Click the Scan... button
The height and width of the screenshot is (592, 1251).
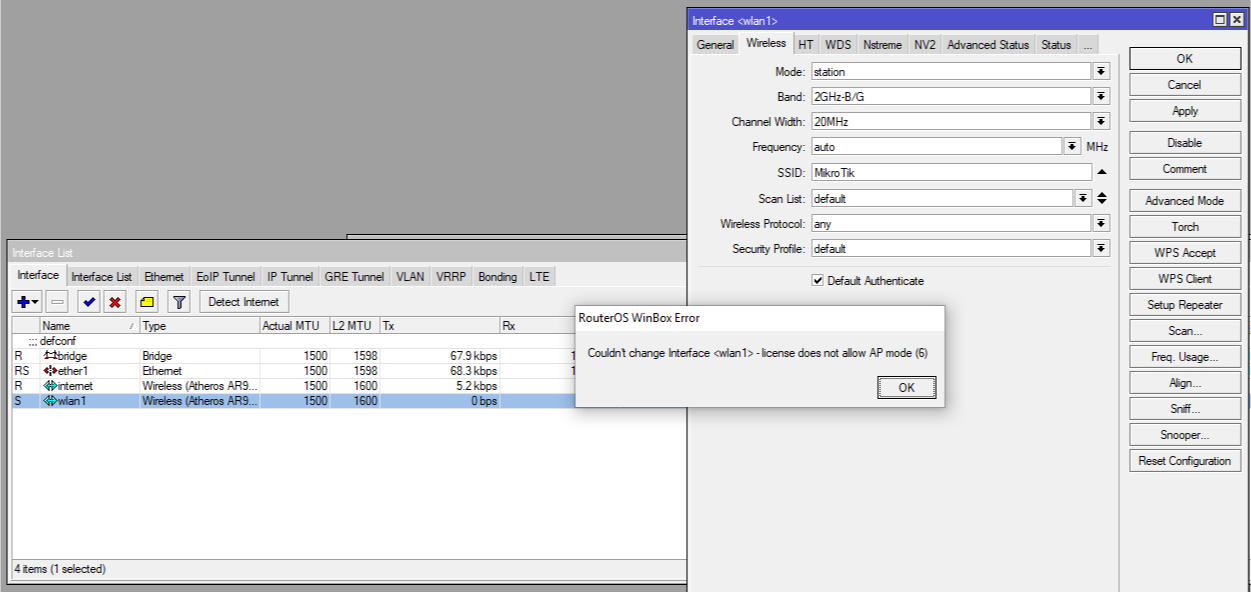click(x=1185, y=331)
